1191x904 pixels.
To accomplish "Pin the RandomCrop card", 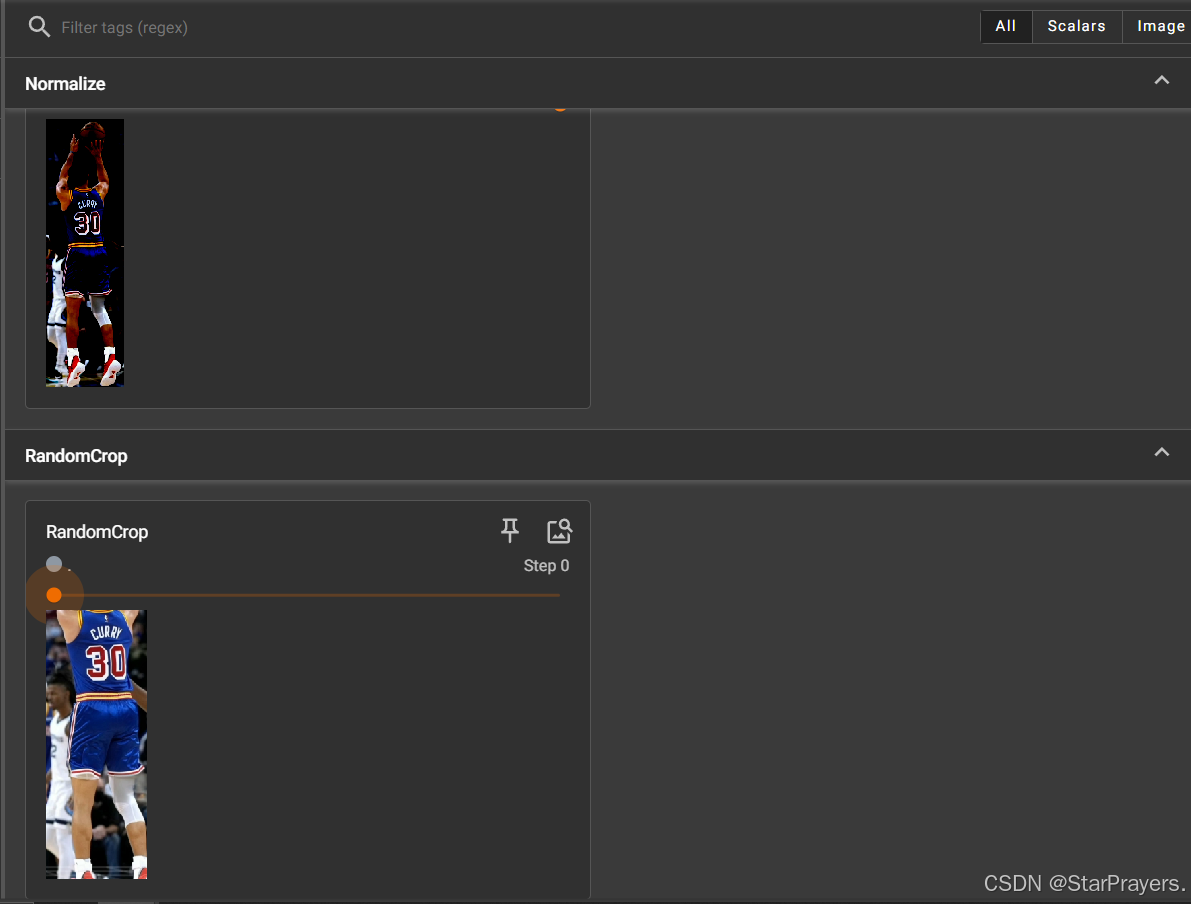I will pos(510,530).
